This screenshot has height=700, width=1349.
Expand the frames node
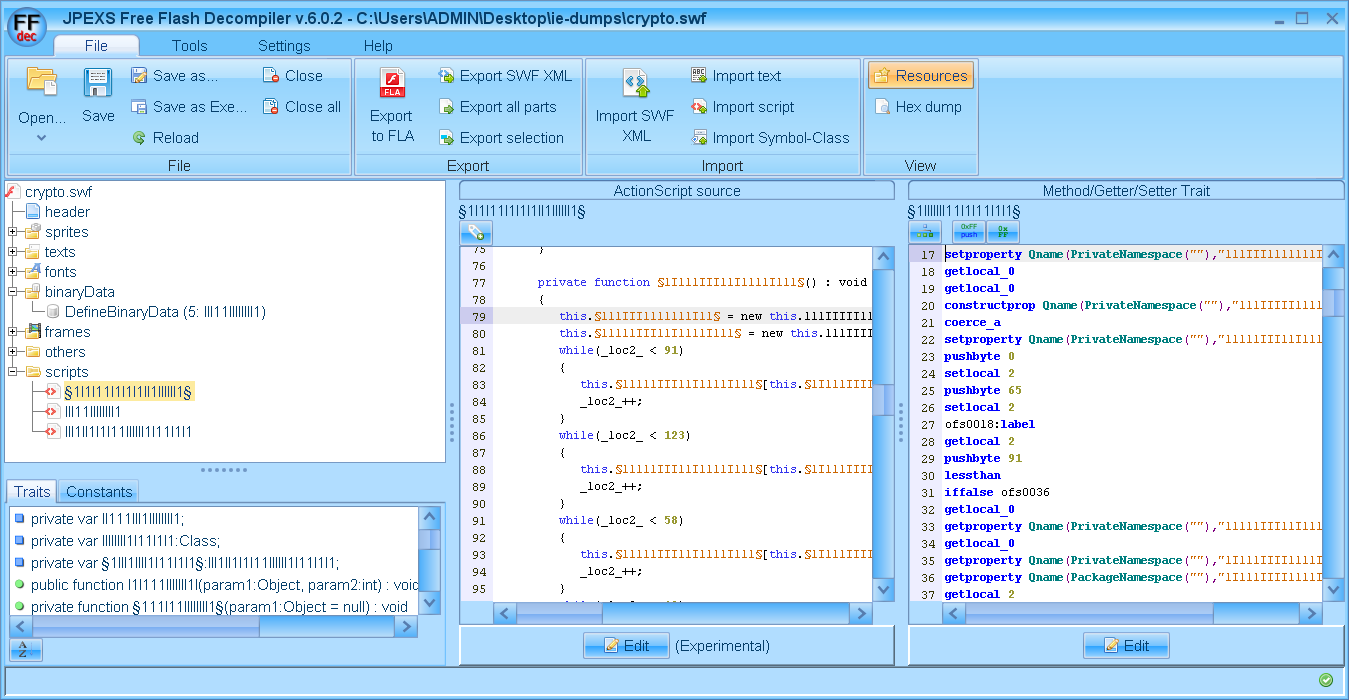(x=13, y=332)
